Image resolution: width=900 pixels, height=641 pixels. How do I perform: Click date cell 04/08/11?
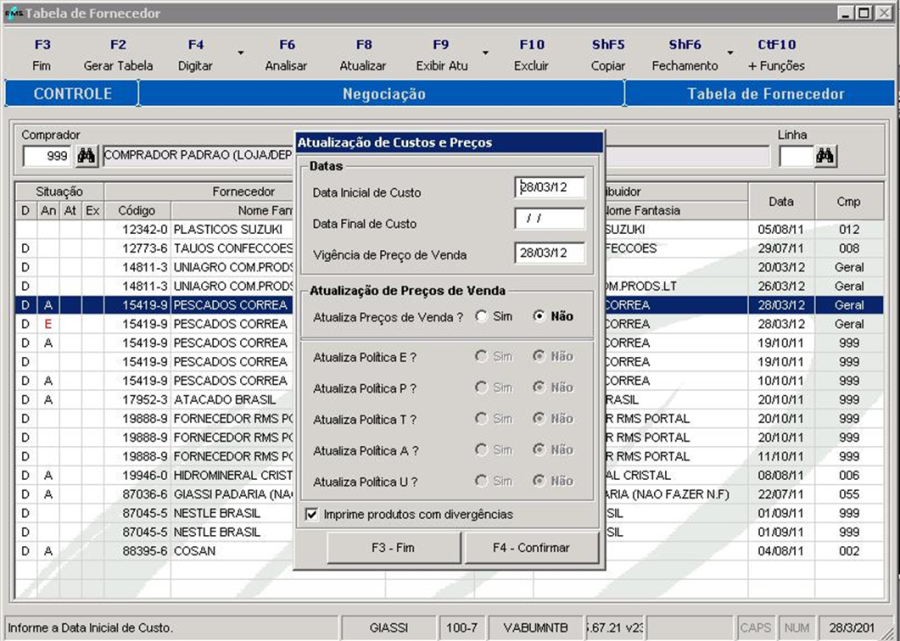(x=780, y=551)
